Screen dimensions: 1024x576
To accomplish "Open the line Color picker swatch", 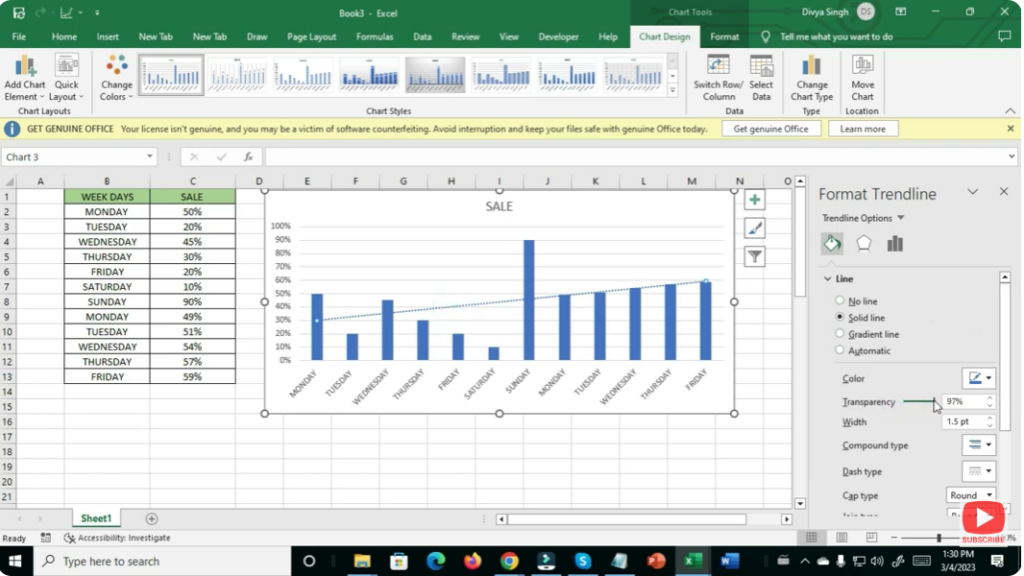I will pyautogui.click(x=978, y=378).
